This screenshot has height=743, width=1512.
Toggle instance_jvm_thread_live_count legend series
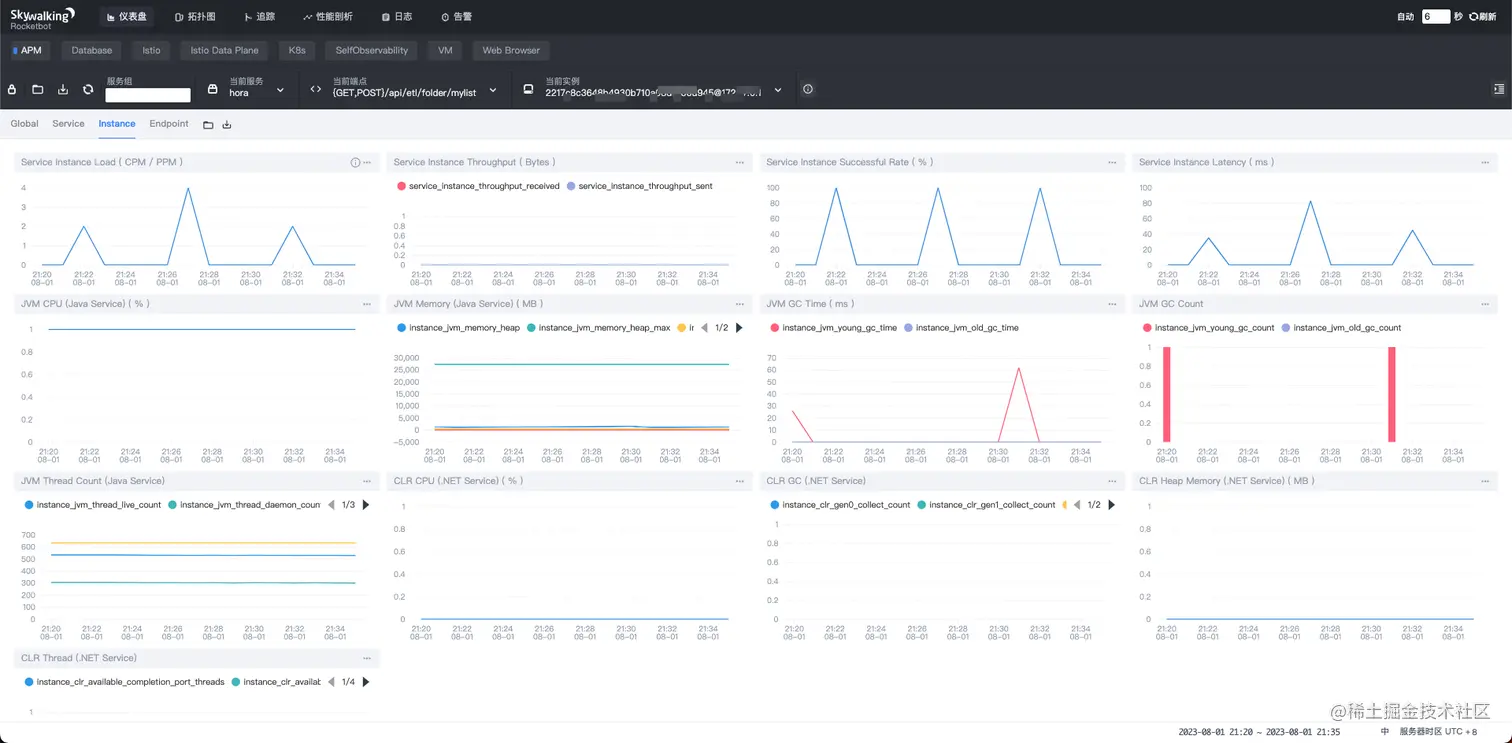tap(92, 505)
